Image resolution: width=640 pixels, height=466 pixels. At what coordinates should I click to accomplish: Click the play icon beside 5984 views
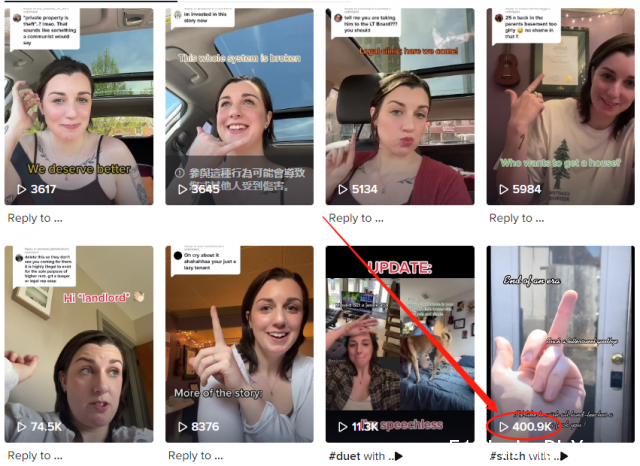(504, 189)
